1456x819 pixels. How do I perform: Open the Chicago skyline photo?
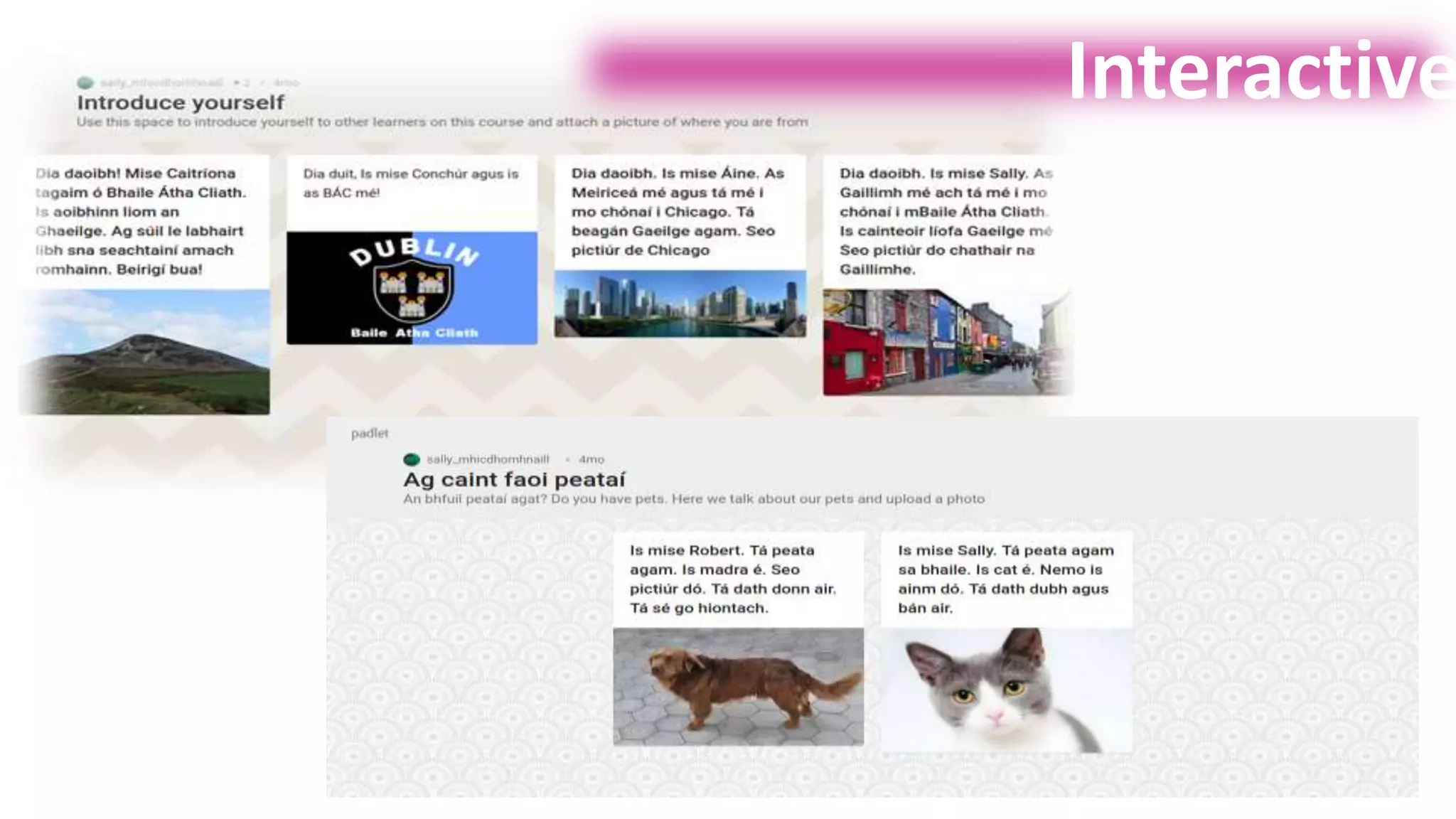pos(680,303)
